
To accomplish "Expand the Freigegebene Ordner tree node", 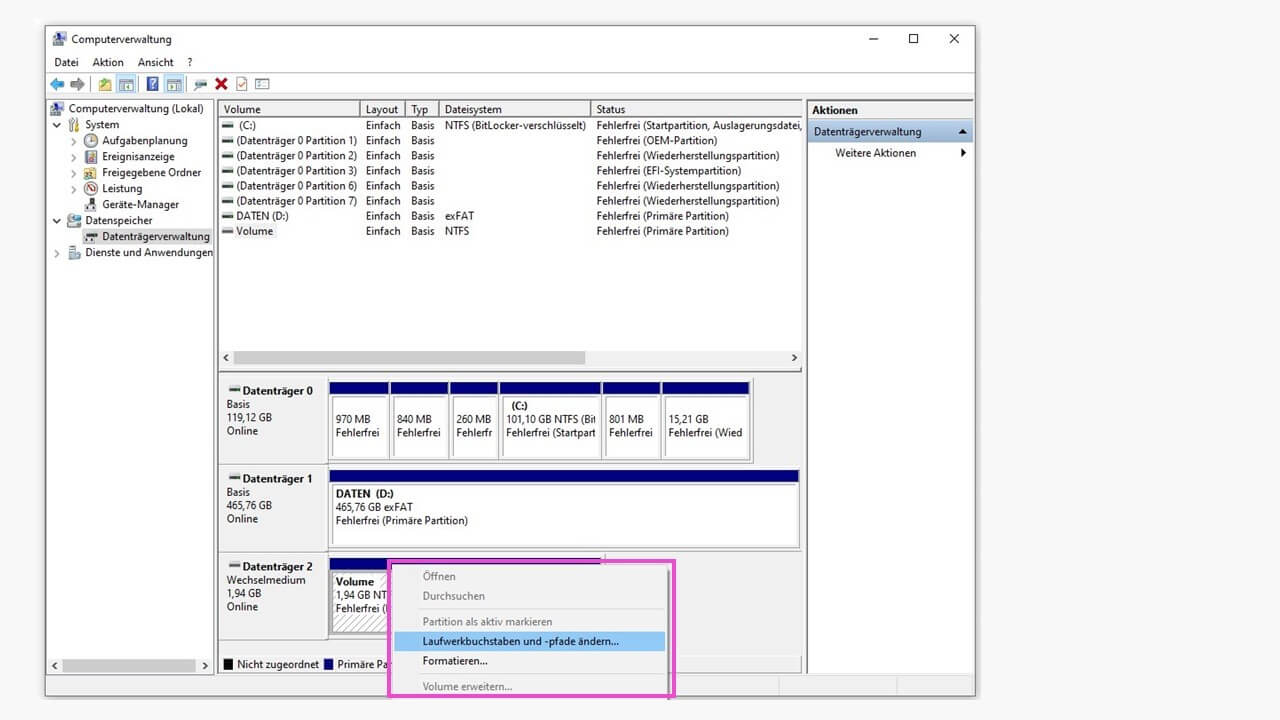I will [73, 173].
